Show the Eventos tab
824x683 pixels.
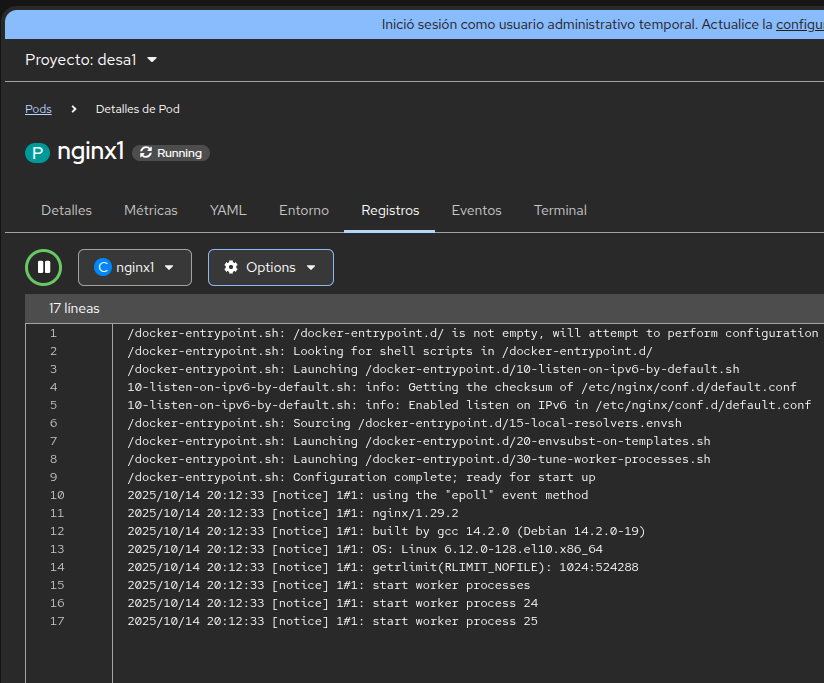pyautogui.click(x=476, y=210)
